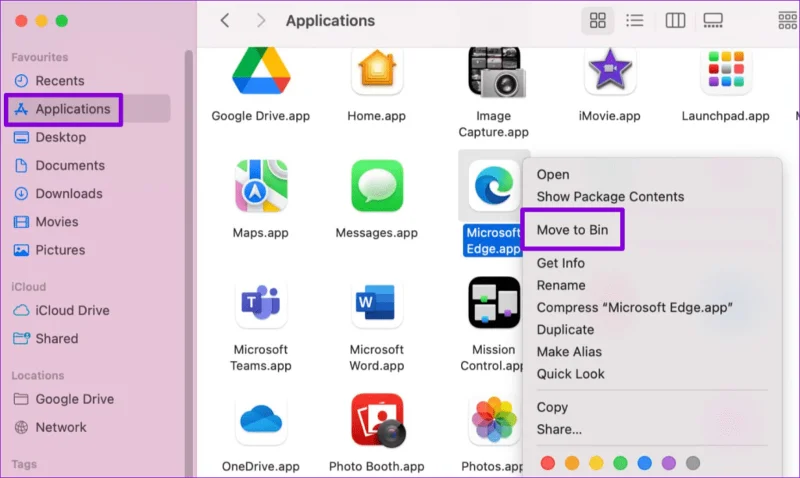Select the Image Capture.app icon
The image size is (800, 478).
pyautogui.click(x=494, y=71)
